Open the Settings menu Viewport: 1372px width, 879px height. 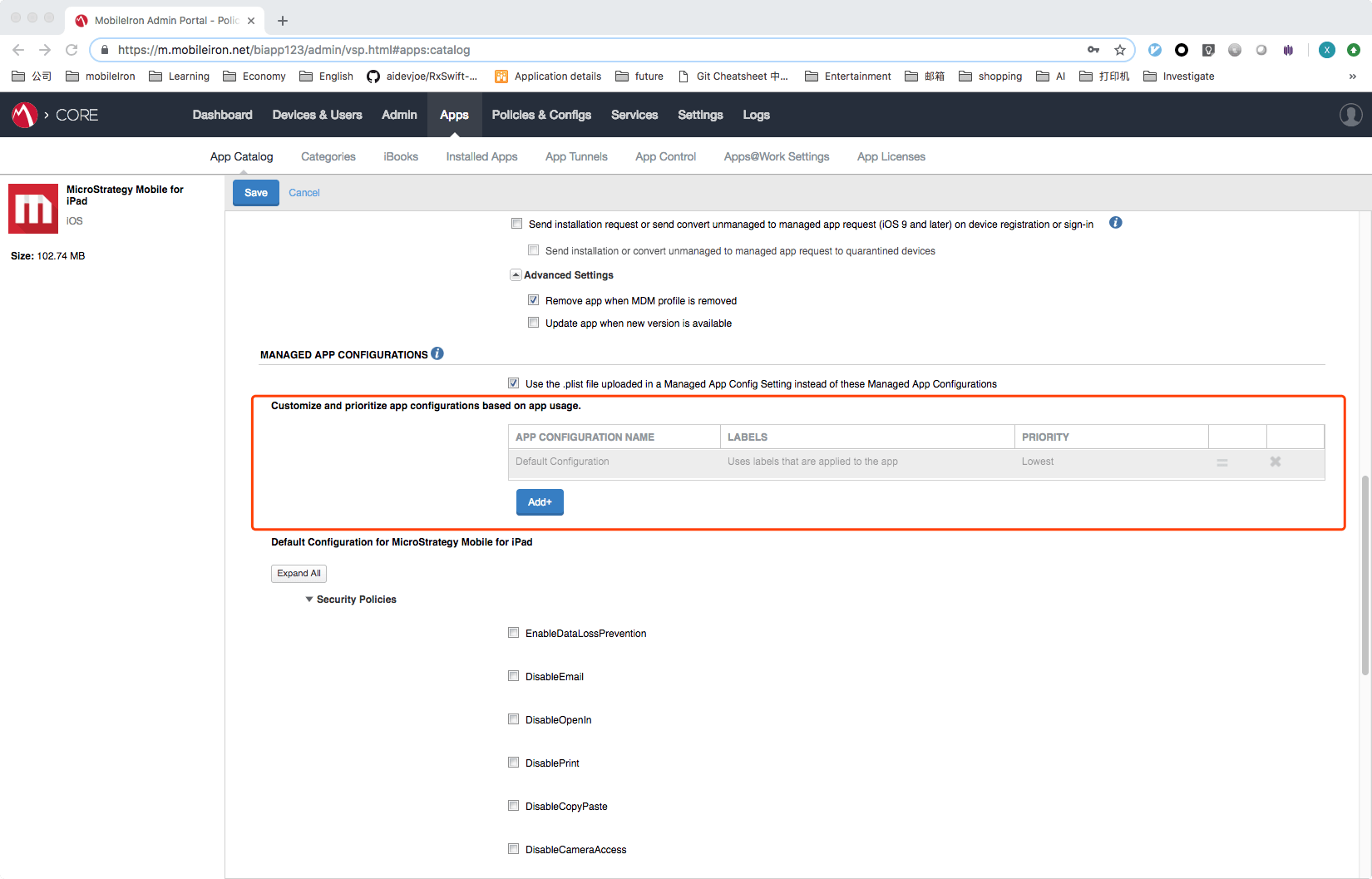(x=700, y=115)
